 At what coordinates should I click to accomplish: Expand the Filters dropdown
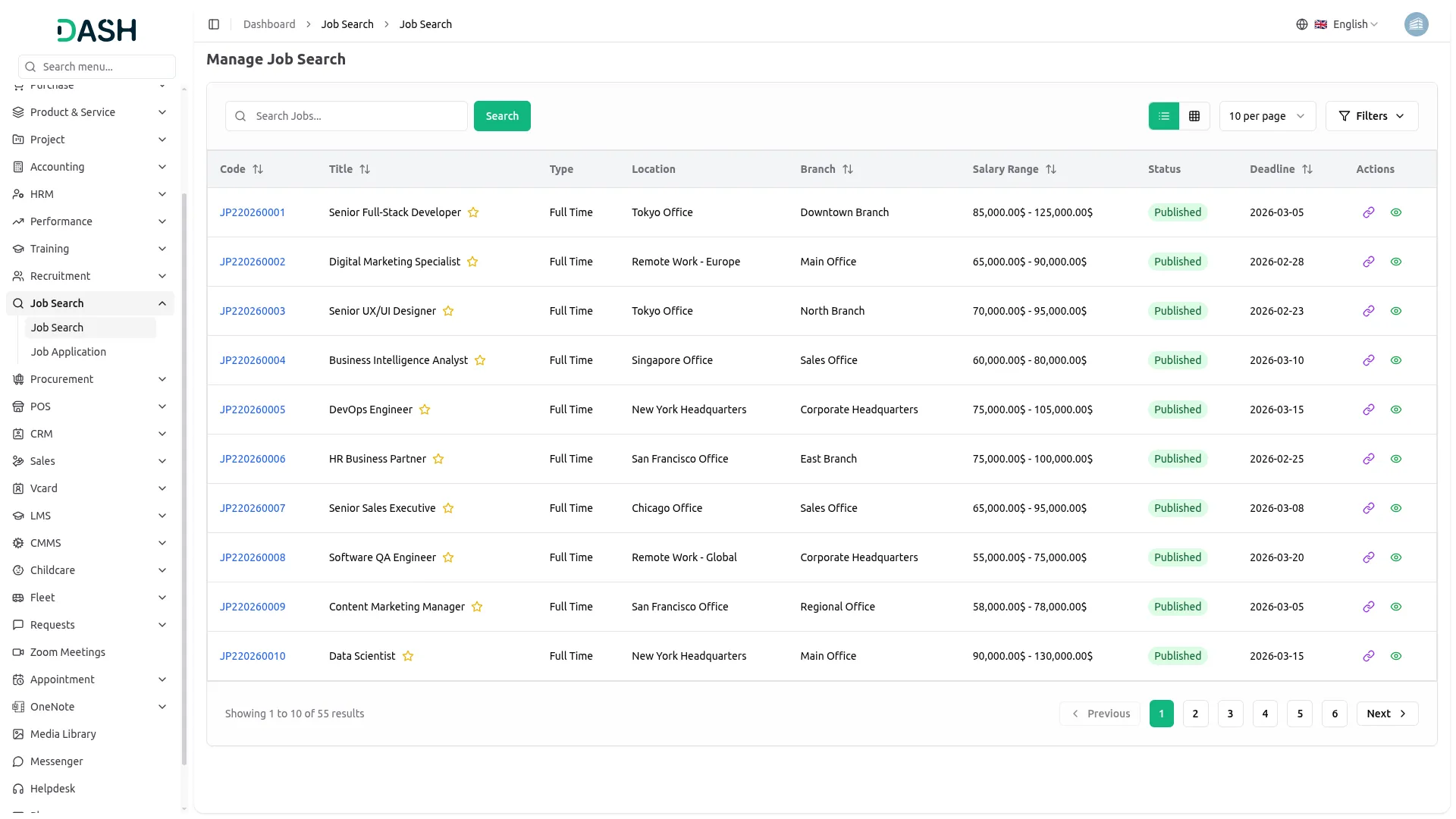coord(1371,116)
